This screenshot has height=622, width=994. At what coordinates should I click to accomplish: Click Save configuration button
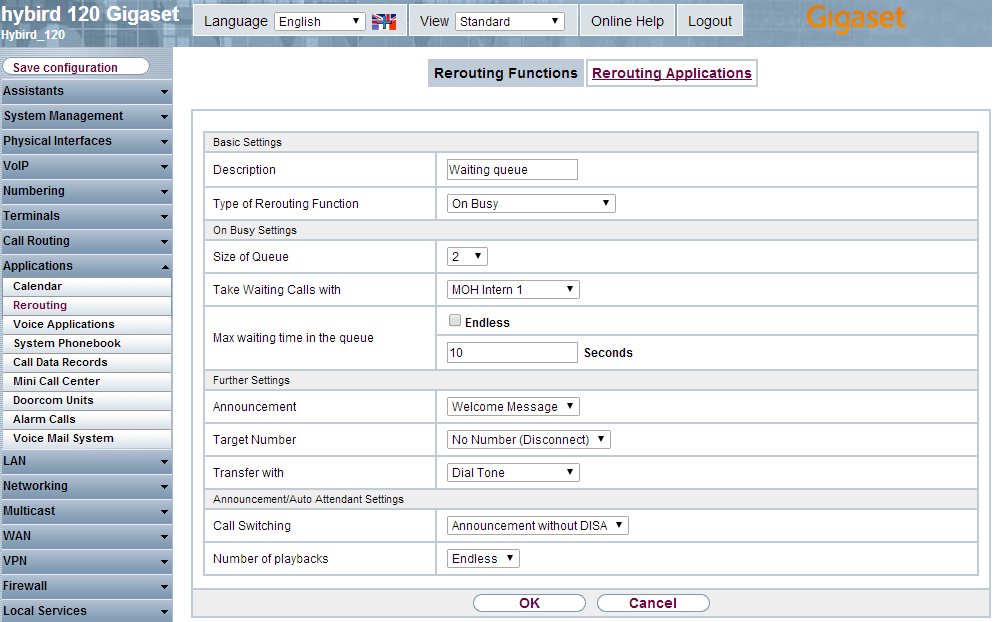pos(76,67)
